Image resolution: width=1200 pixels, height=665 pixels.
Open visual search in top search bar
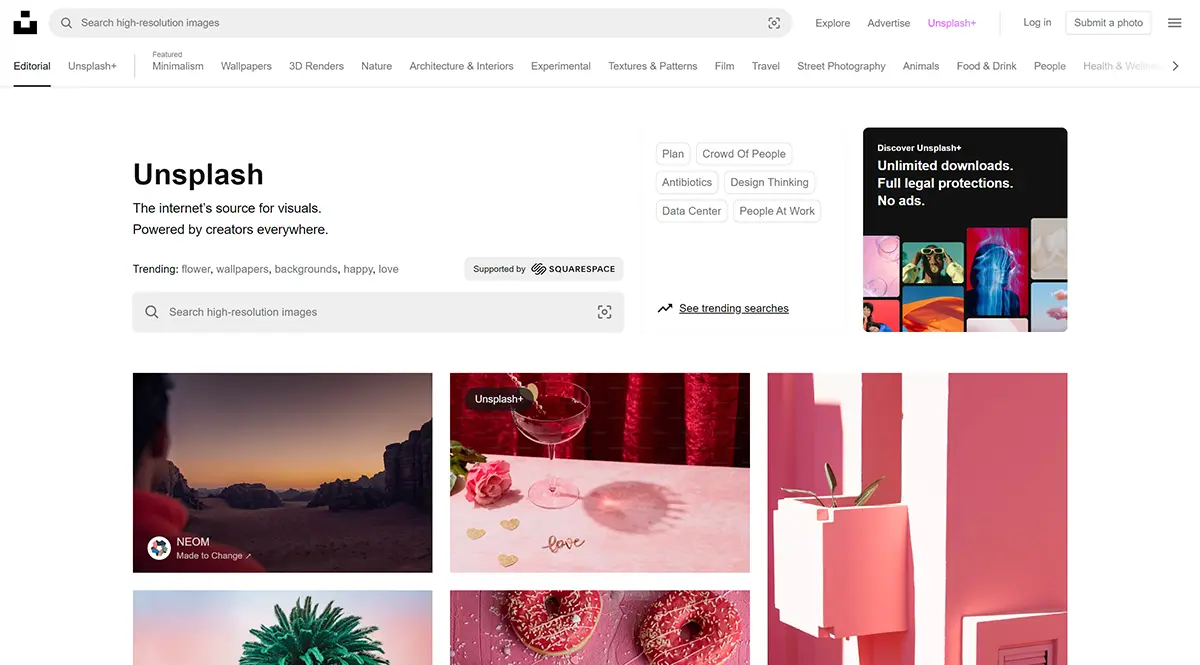[774, 23]
